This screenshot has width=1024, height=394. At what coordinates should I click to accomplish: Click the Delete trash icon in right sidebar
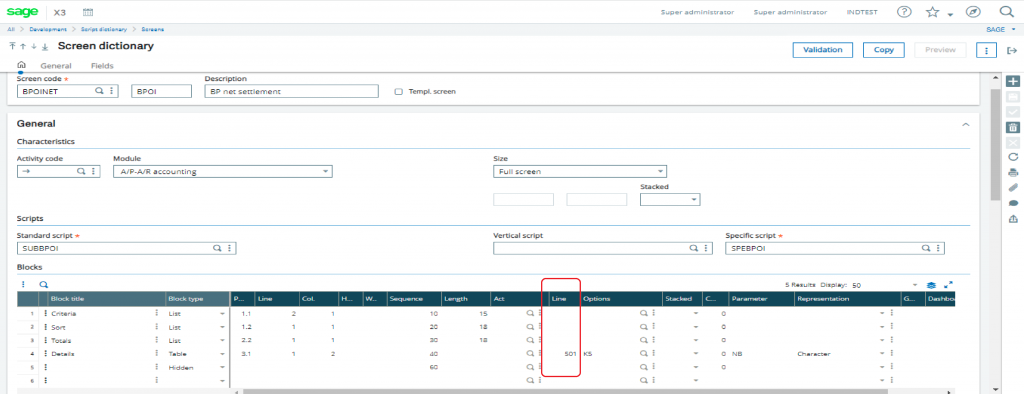[1013, 127]
